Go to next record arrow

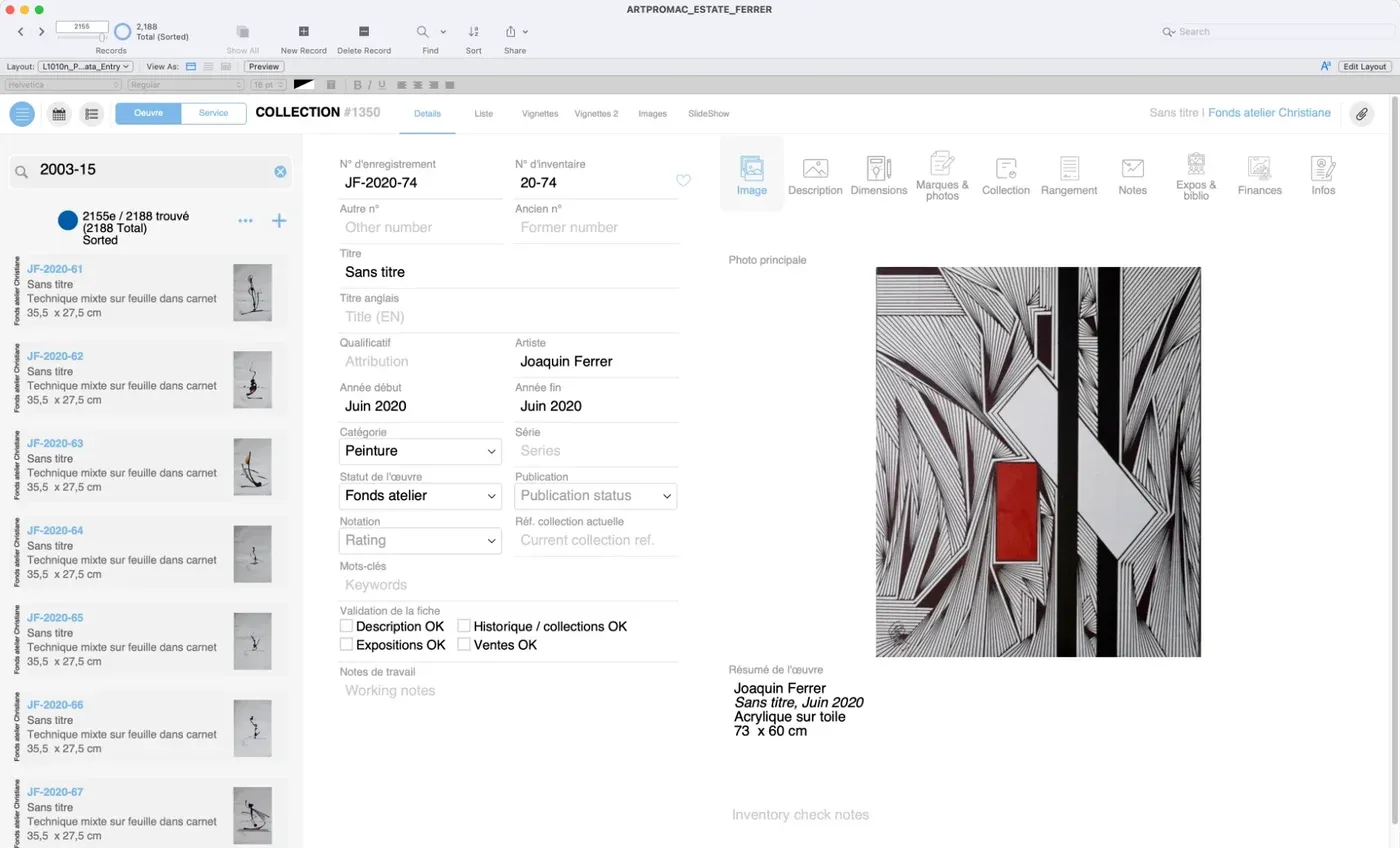(x=41, y=32)
